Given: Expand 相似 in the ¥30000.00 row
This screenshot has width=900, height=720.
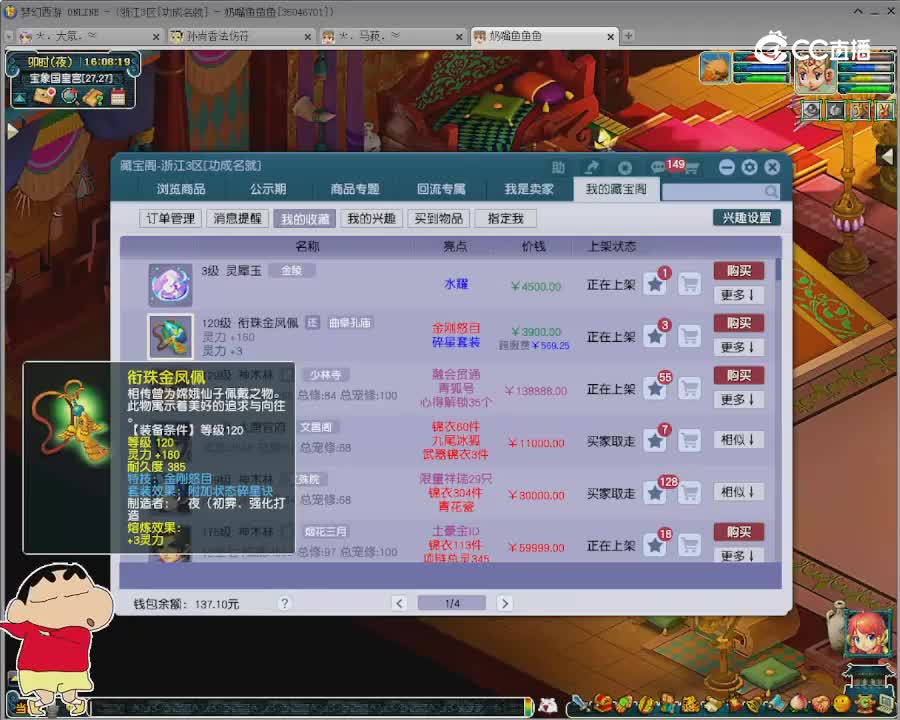Looking at the screenshot, I should tap(739, 492).
